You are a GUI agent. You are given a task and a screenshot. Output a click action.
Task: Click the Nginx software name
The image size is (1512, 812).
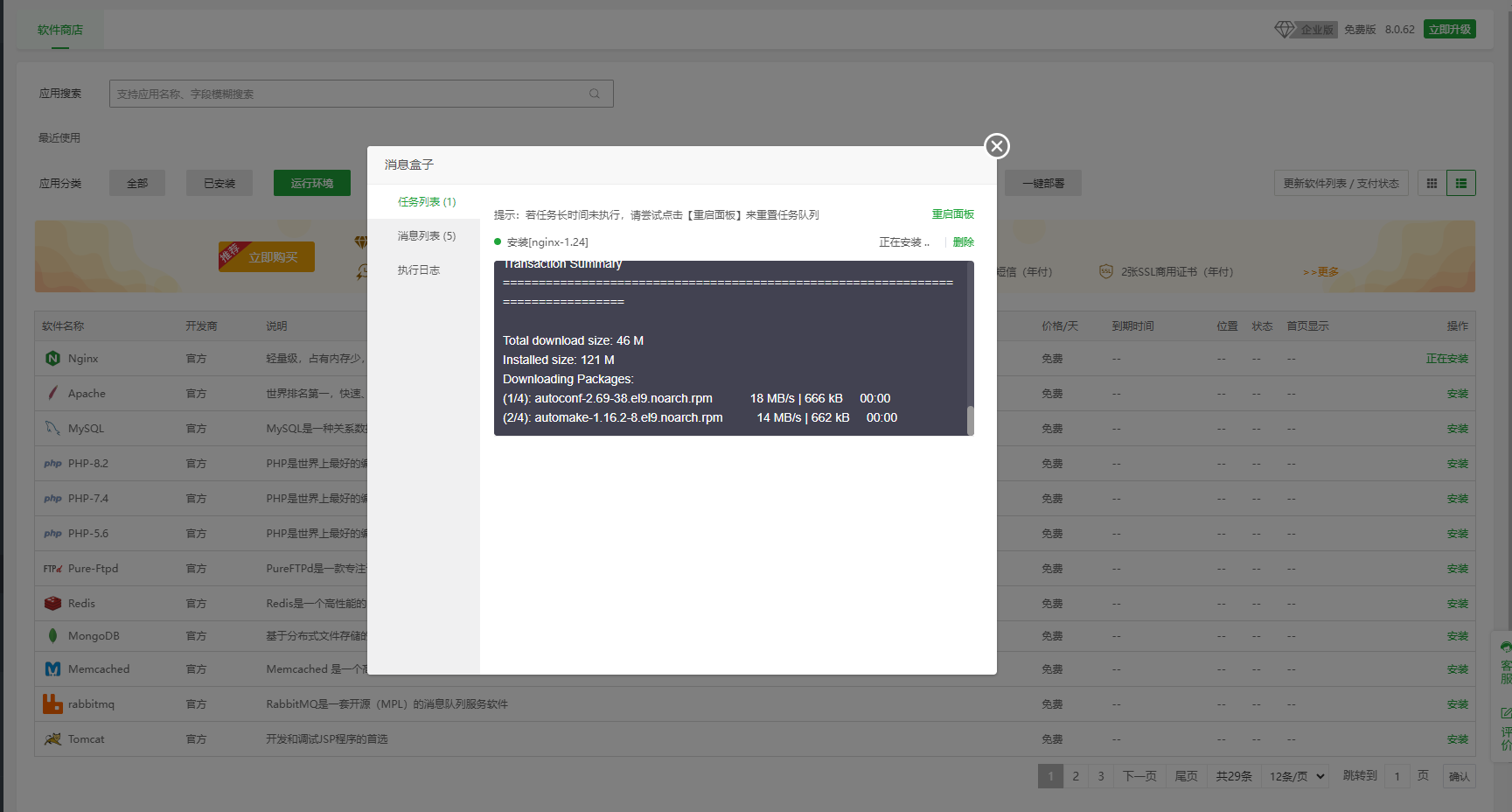83,359
